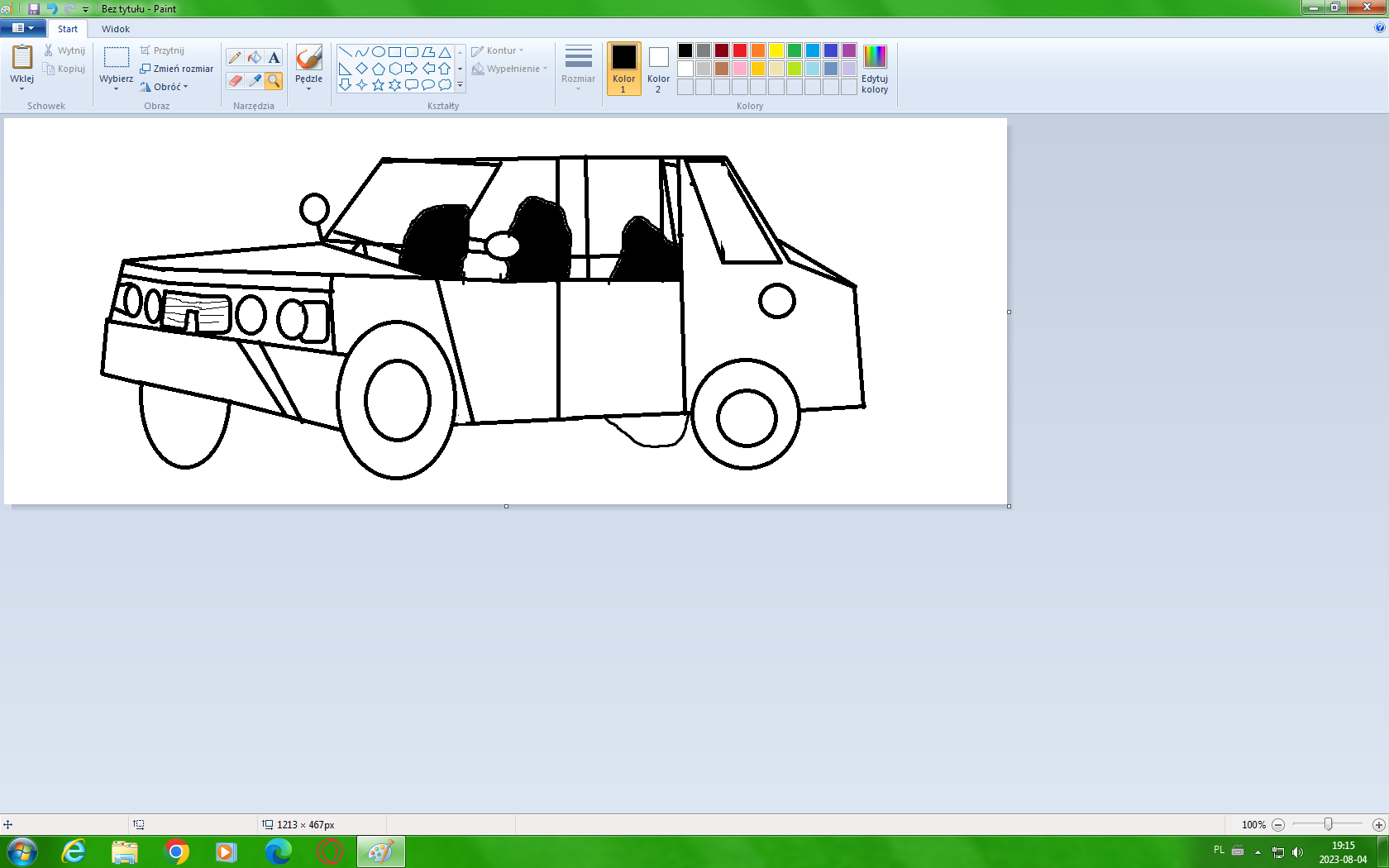
Task: Pick the Six-point star shape
Action: 395,85
